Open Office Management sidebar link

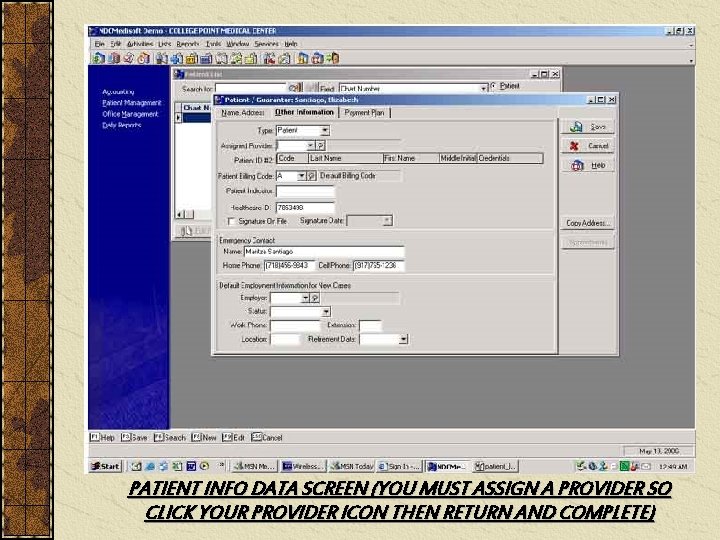tap(130, 114)
